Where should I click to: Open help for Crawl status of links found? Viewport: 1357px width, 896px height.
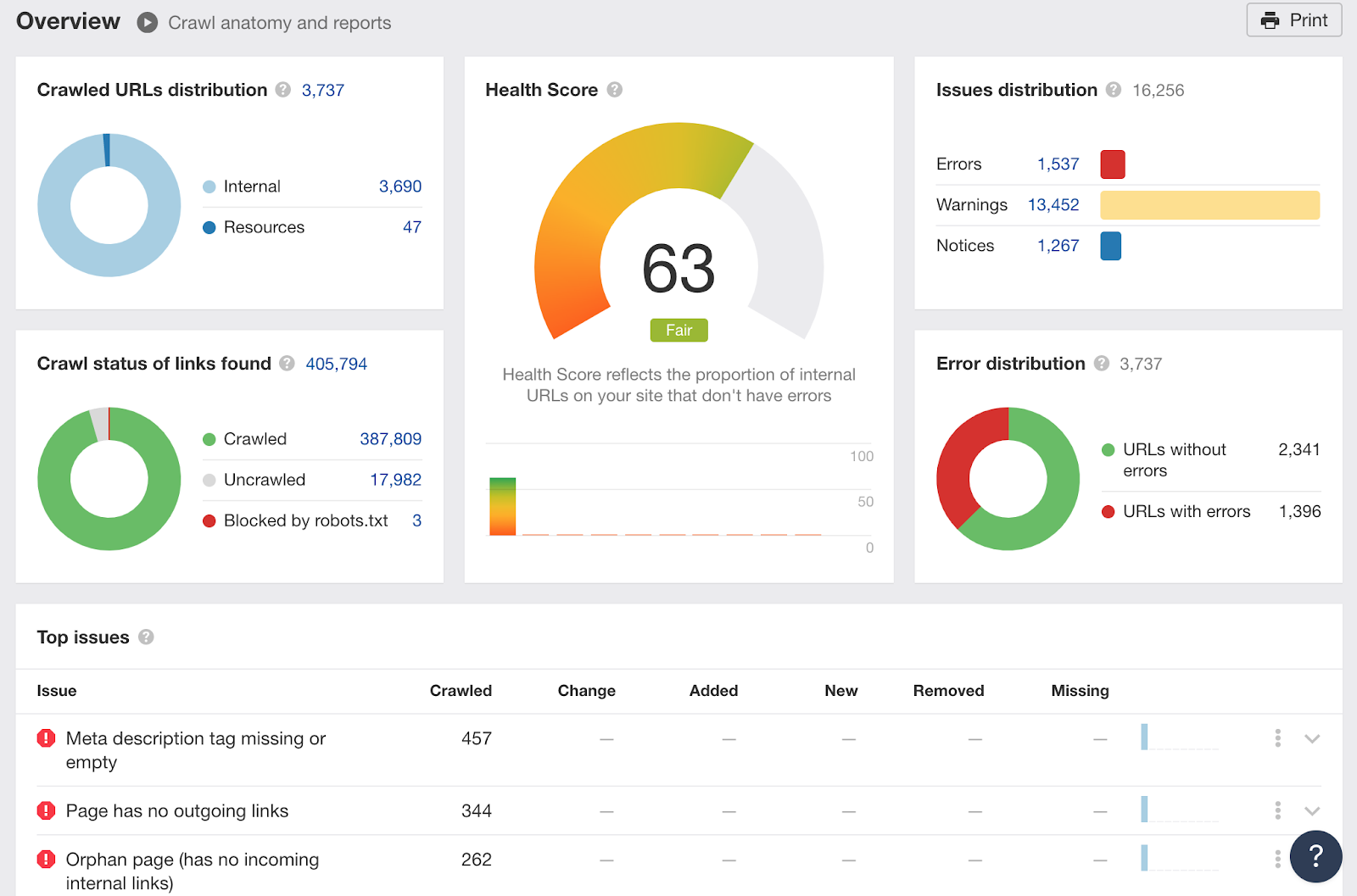287,364
